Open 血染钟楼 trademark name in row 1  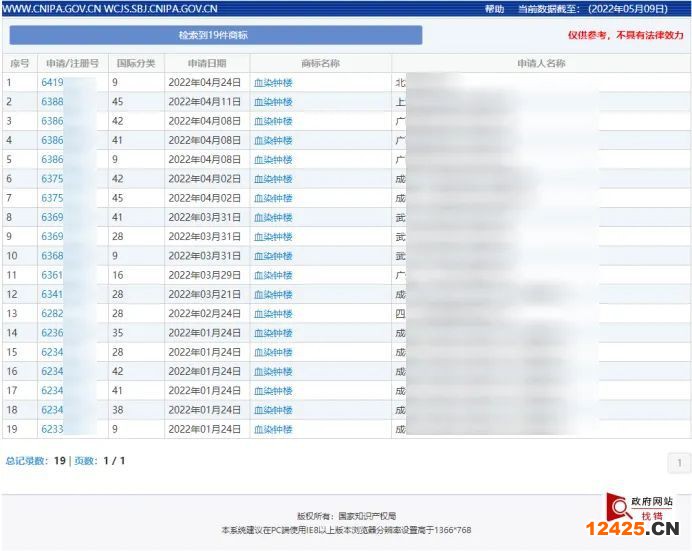273,83
